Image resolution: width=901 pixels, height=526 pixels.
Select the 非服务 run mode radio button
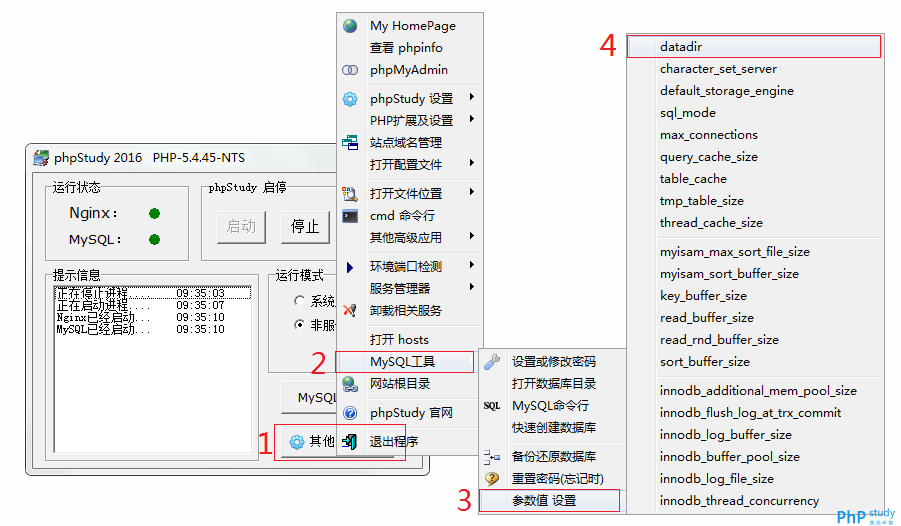coord(299,325)
